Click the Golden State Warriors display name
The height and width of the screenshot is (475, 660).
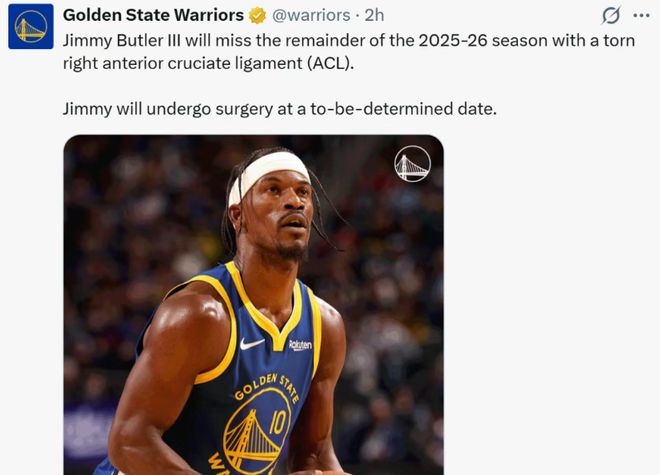[x=153, y=16]
